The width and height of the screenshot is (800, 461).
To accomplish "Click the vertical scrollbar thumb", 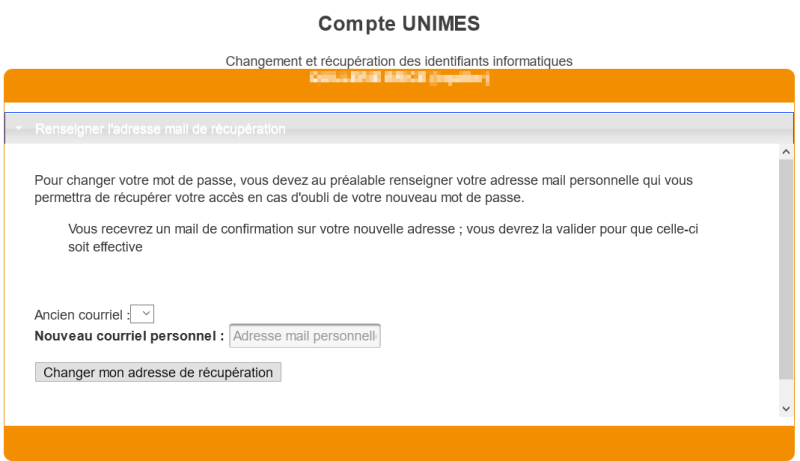I will [x=786, y=270].
